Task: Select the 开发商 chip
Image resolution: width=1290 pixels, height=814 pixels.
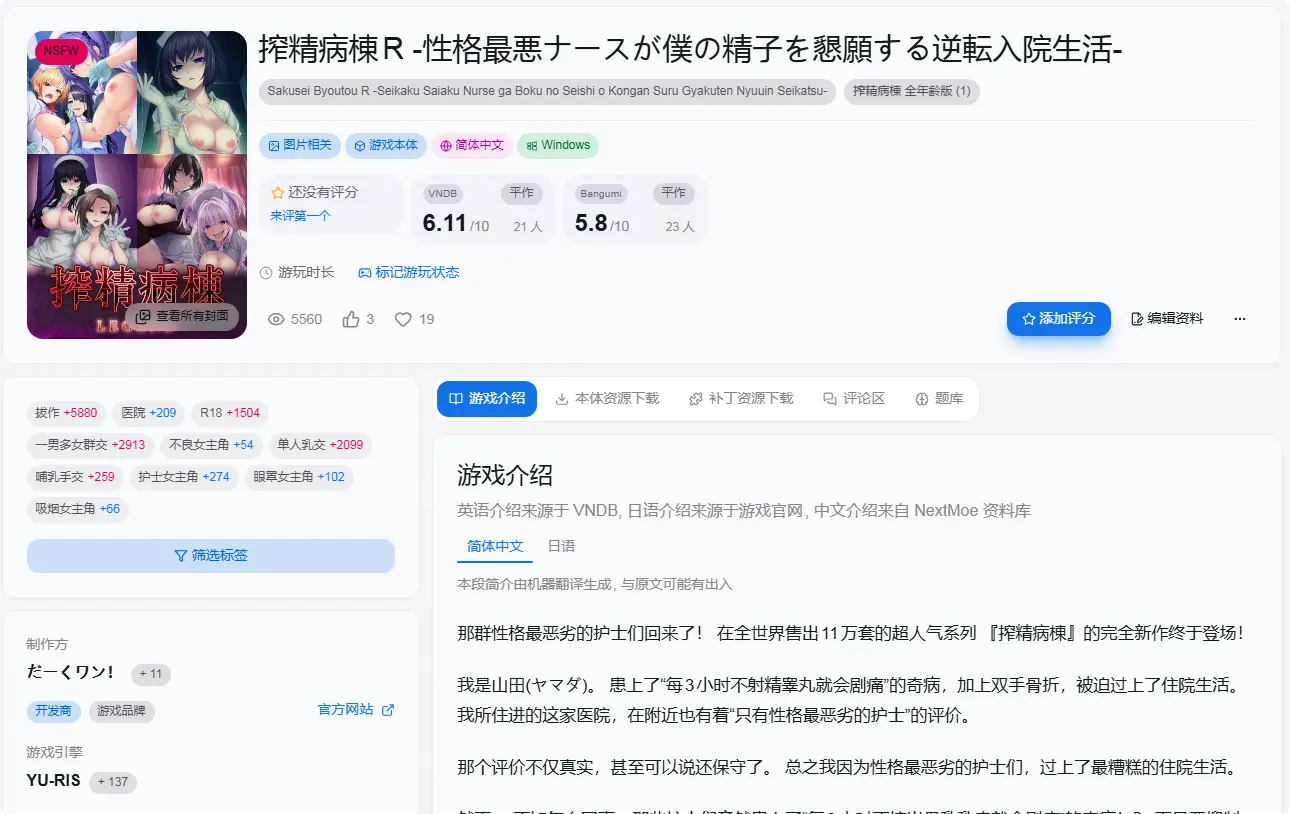Action: [x=53, y=711]
